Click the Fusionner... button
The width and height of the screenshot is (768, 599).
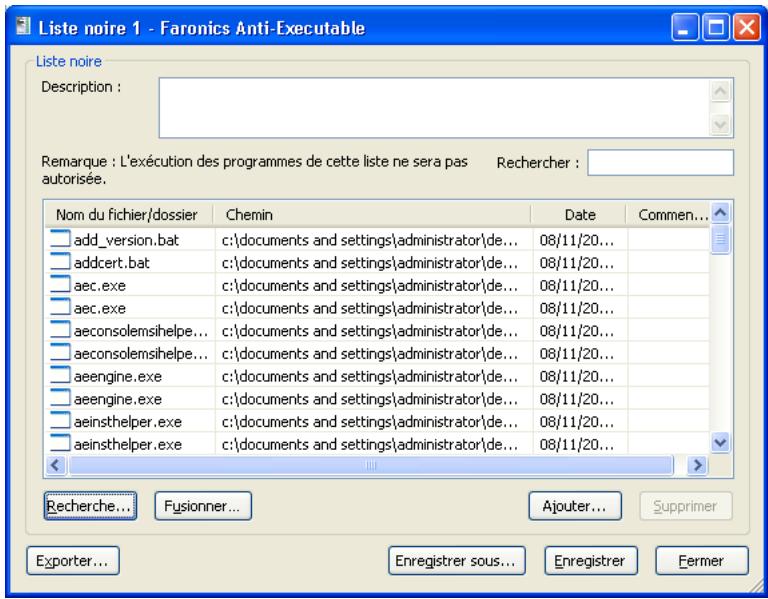(203, 506)
